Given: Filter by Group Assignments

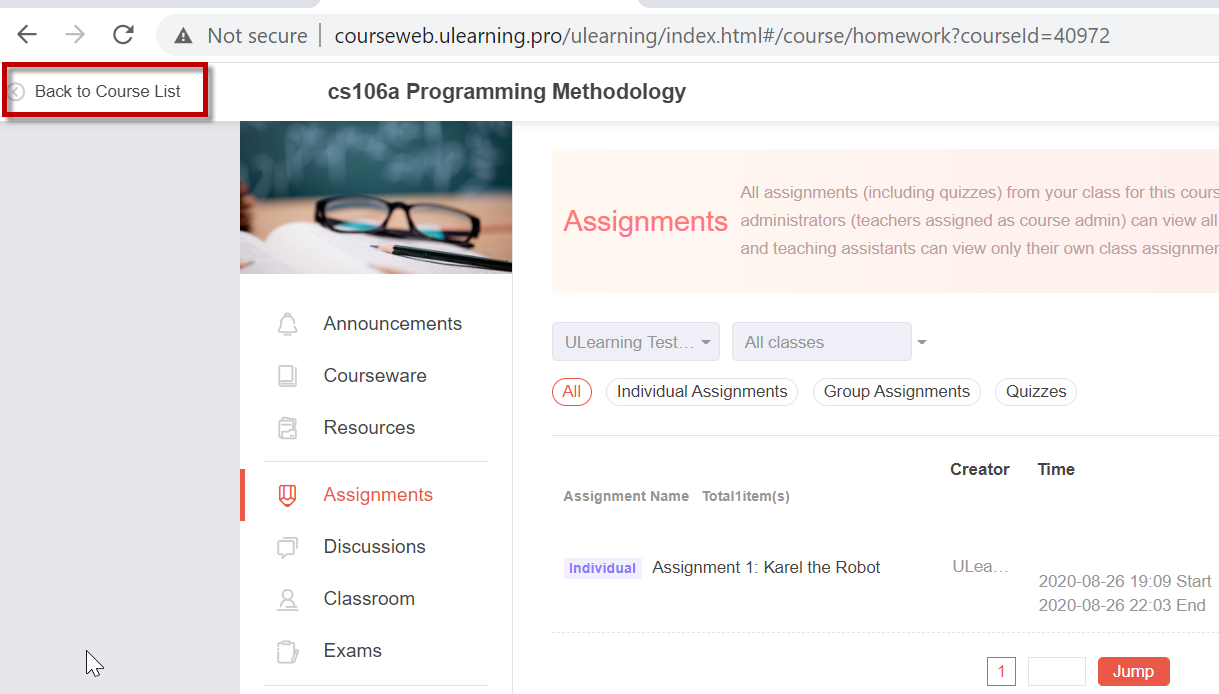Looking at the screenshot, I should [x=897, y=392].
